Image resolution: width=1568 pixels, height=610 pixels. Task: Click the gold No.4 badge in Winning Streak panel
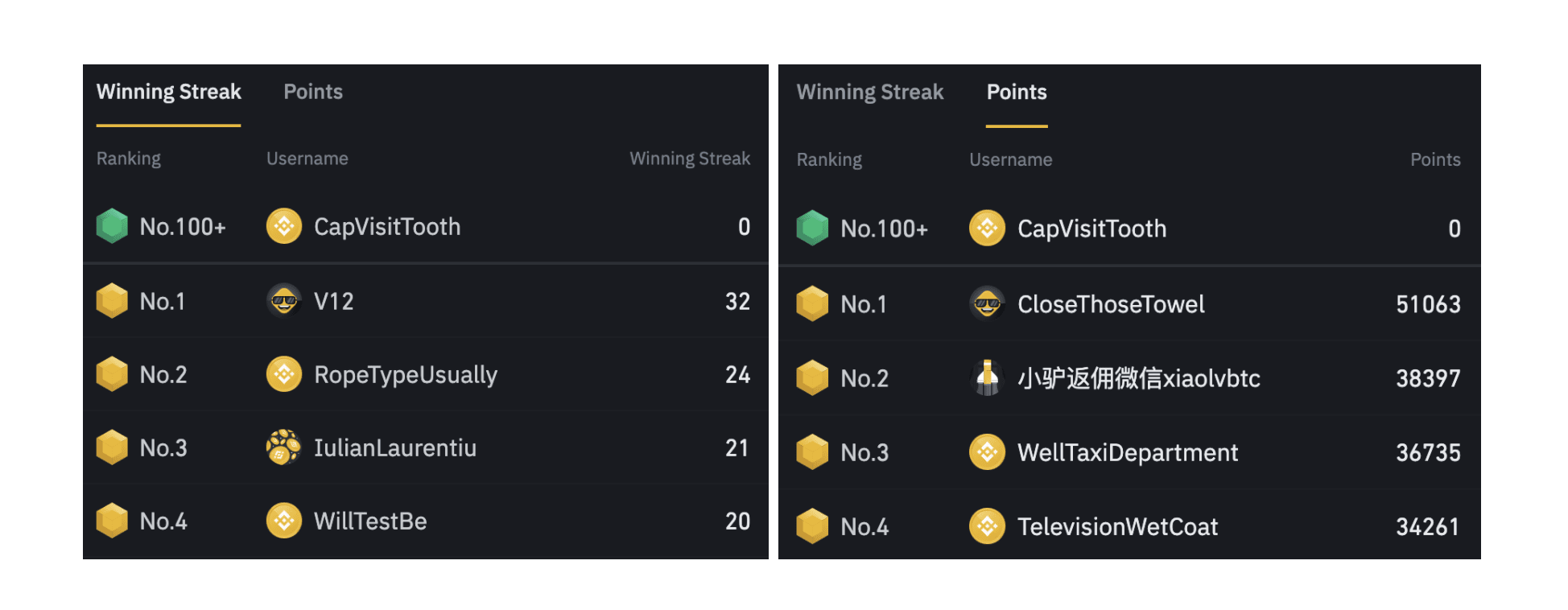(x=112, y=521)
